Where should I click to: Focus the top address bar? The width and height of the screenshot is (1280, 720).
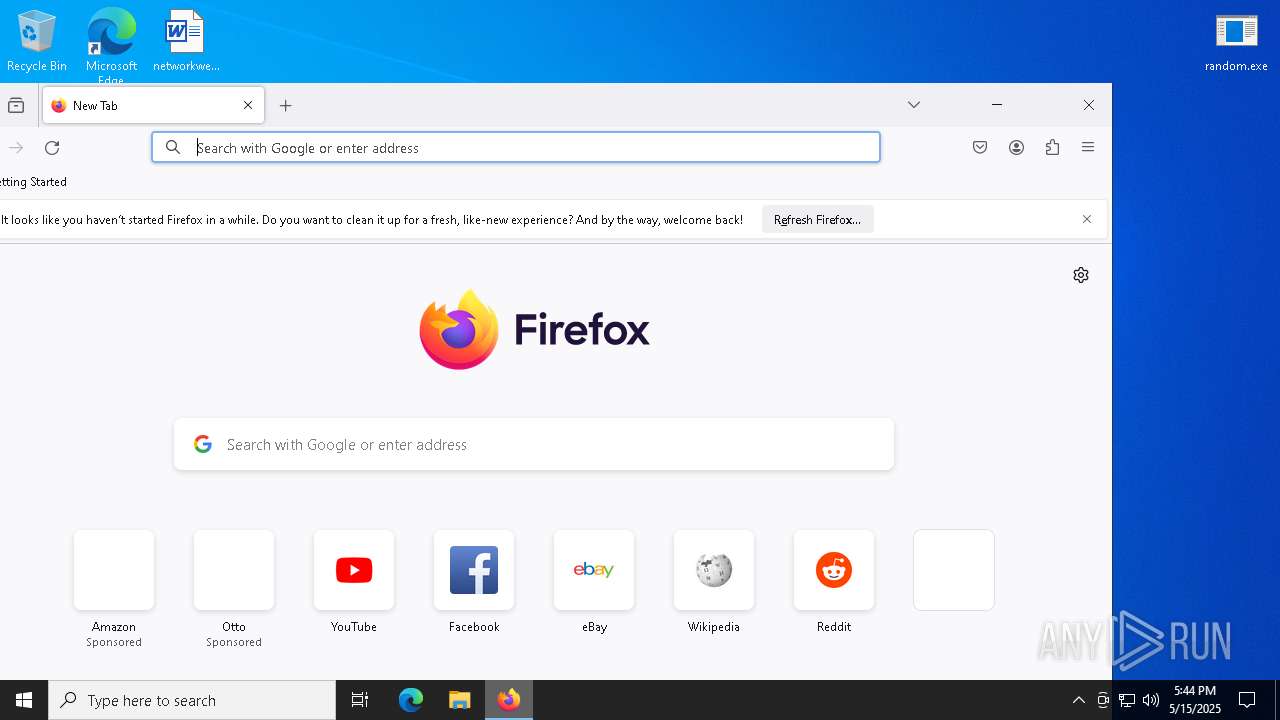516,148
